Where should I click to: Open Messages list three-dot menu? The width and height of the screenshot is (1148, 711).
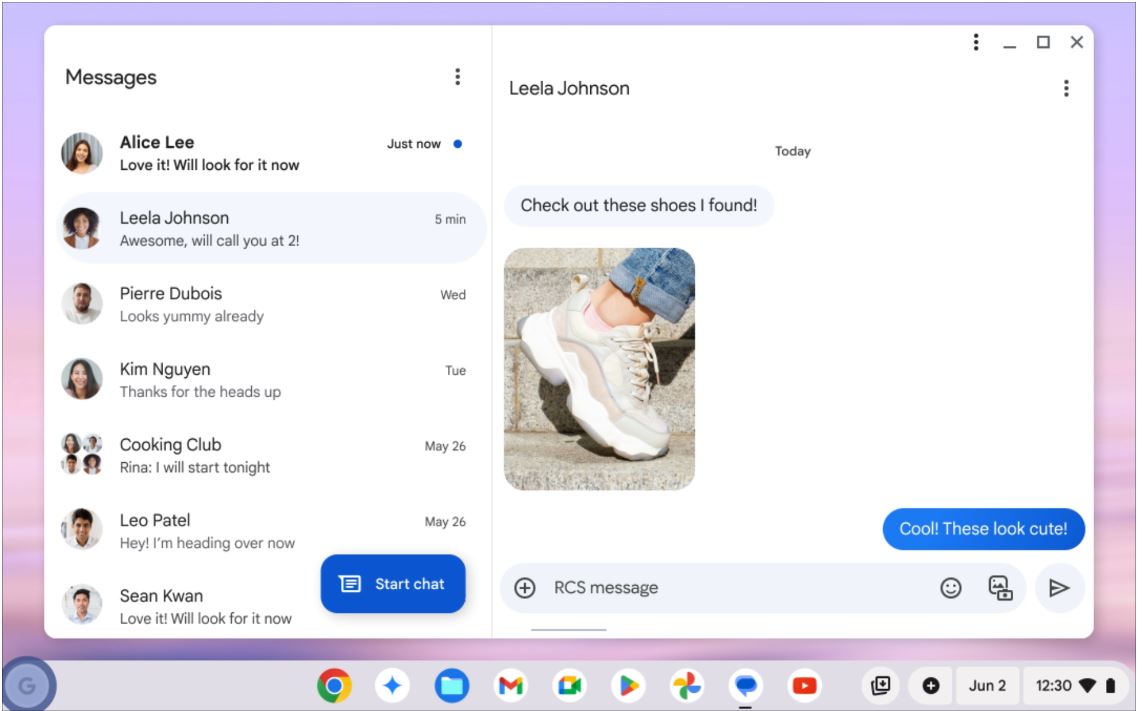pyautogui.click(x=457, y=77)
